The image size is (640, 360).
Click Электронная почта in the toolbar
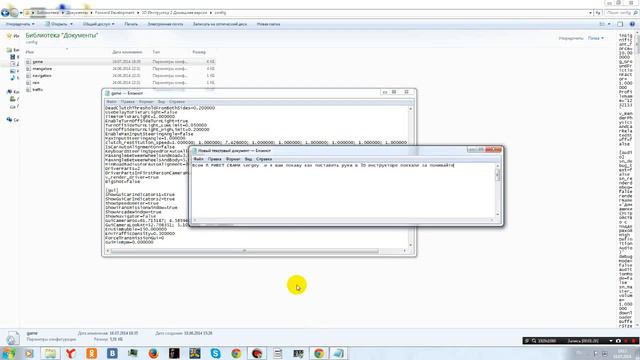tap(165, 24)
